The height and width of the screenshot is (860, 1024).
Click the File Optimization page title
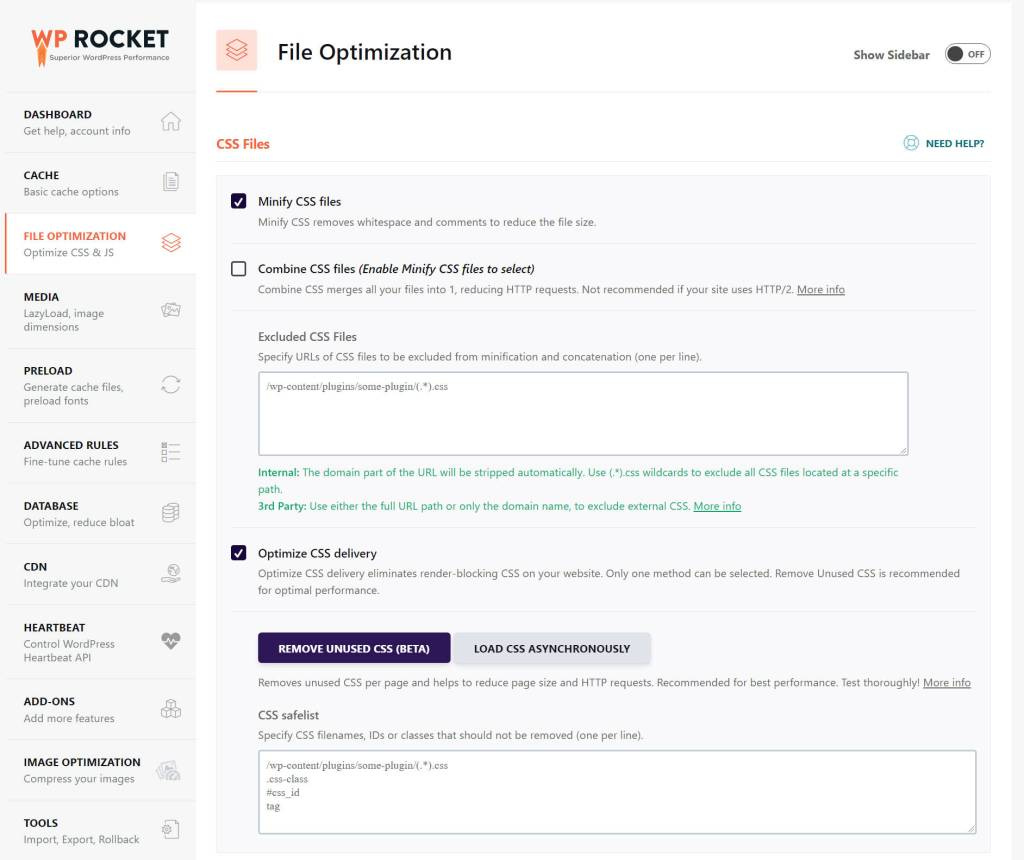(364, 52)
